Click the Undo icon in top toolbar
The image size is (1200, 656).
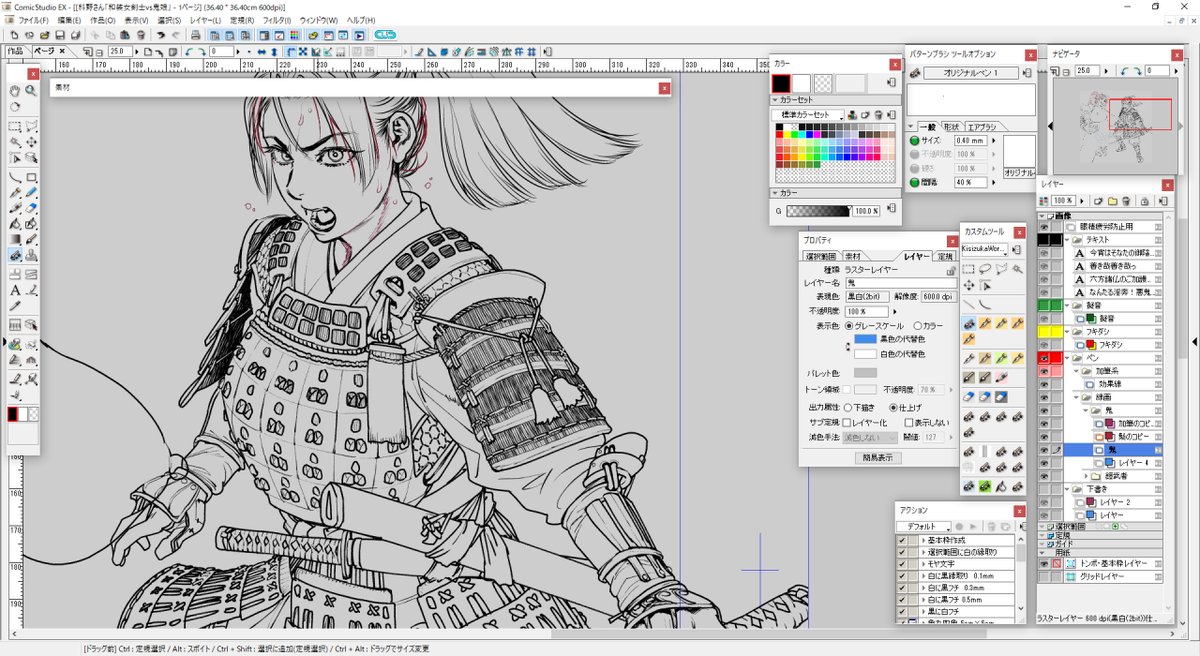point(162,35)
